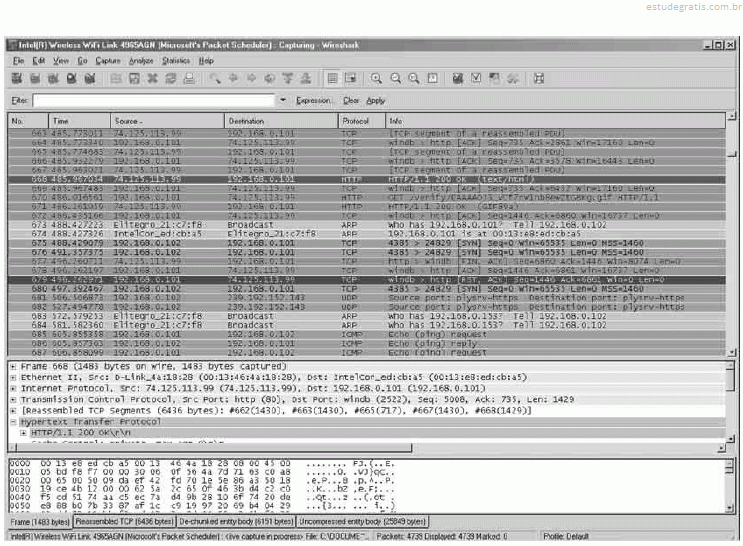Image resolution: width=743 pixels, height=546 pixels.
Task: Close the capture file icon
Action: coord(152,79)
